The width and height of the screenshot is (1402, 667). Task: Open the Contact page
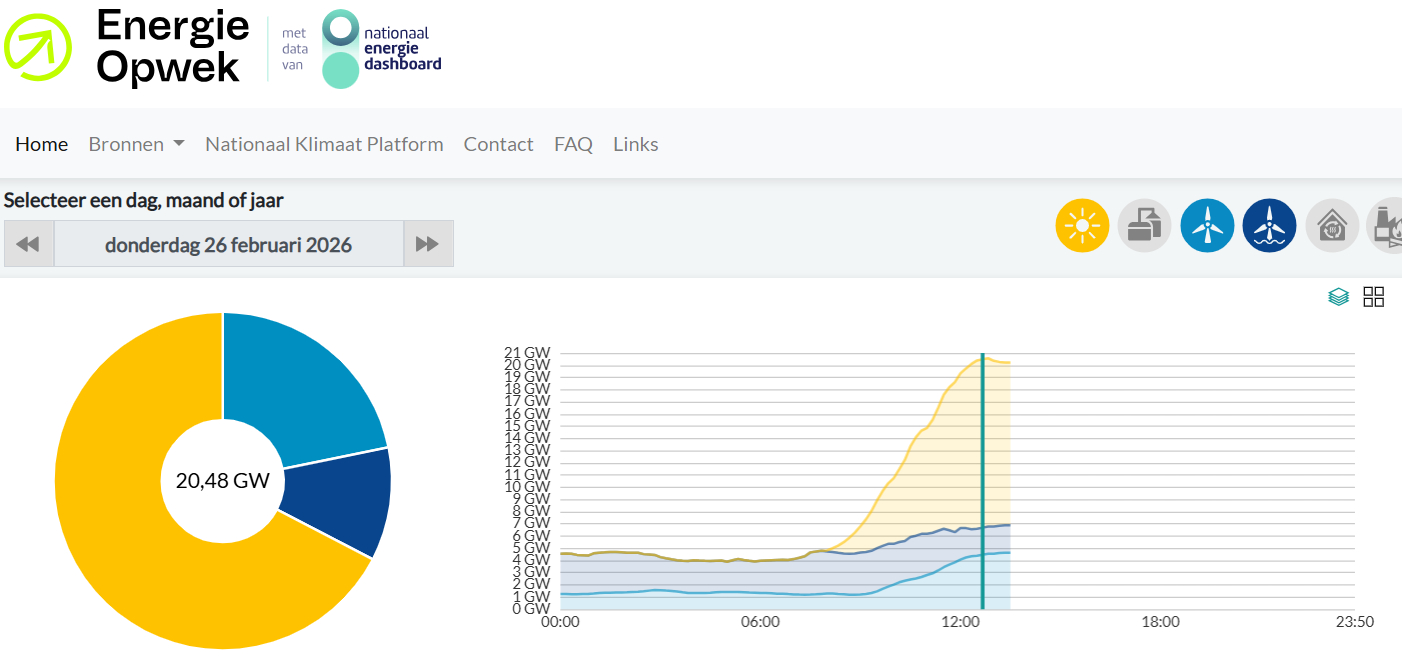coord(498,144)
